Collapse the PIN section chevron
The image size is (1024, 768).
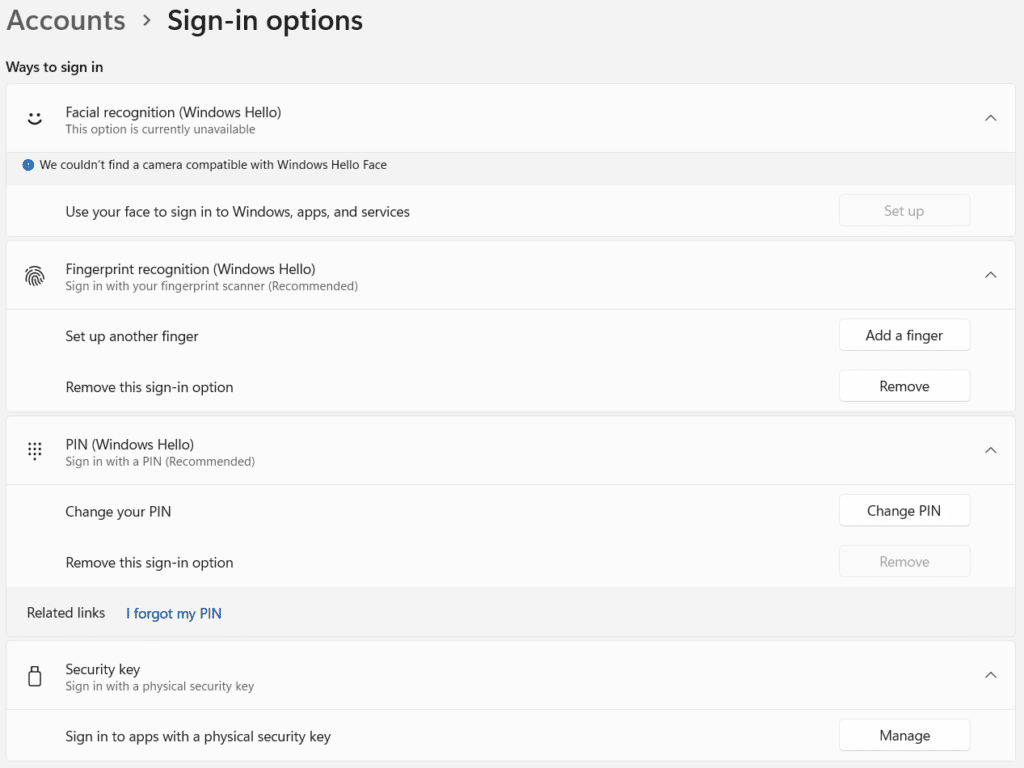(x=990, y=450)
